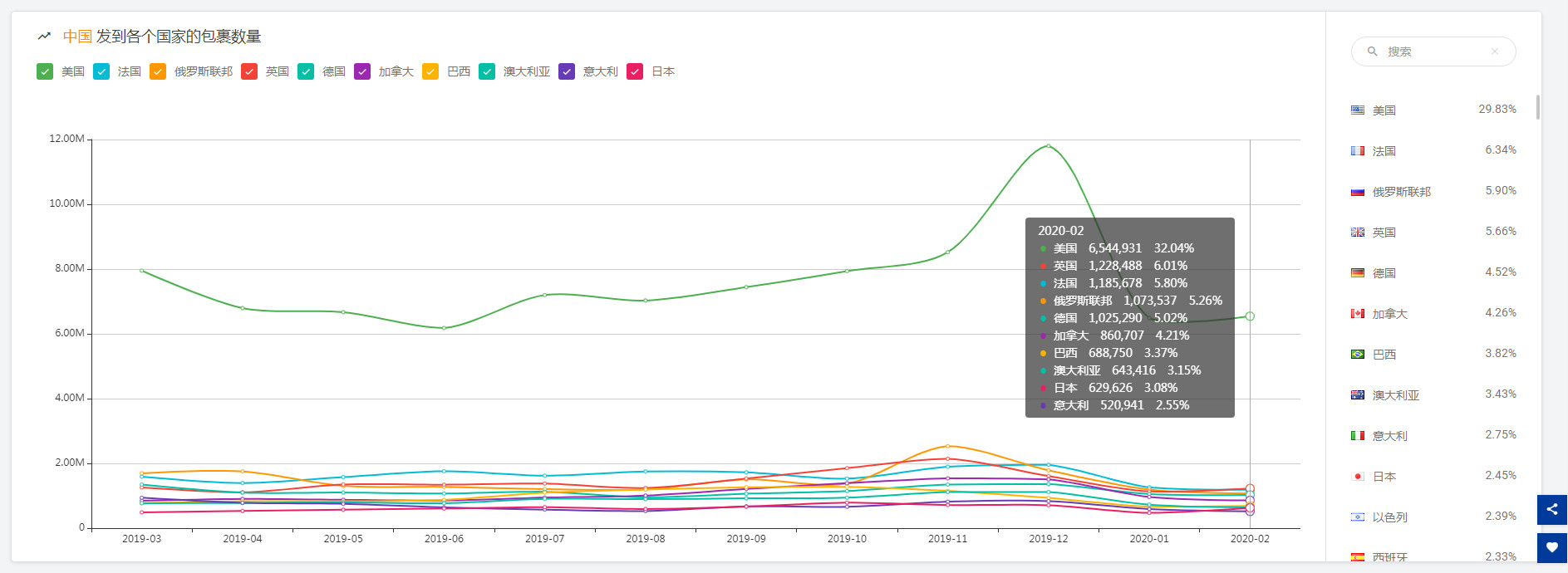Click the heart favorite icon button

tap(1551, 547)
